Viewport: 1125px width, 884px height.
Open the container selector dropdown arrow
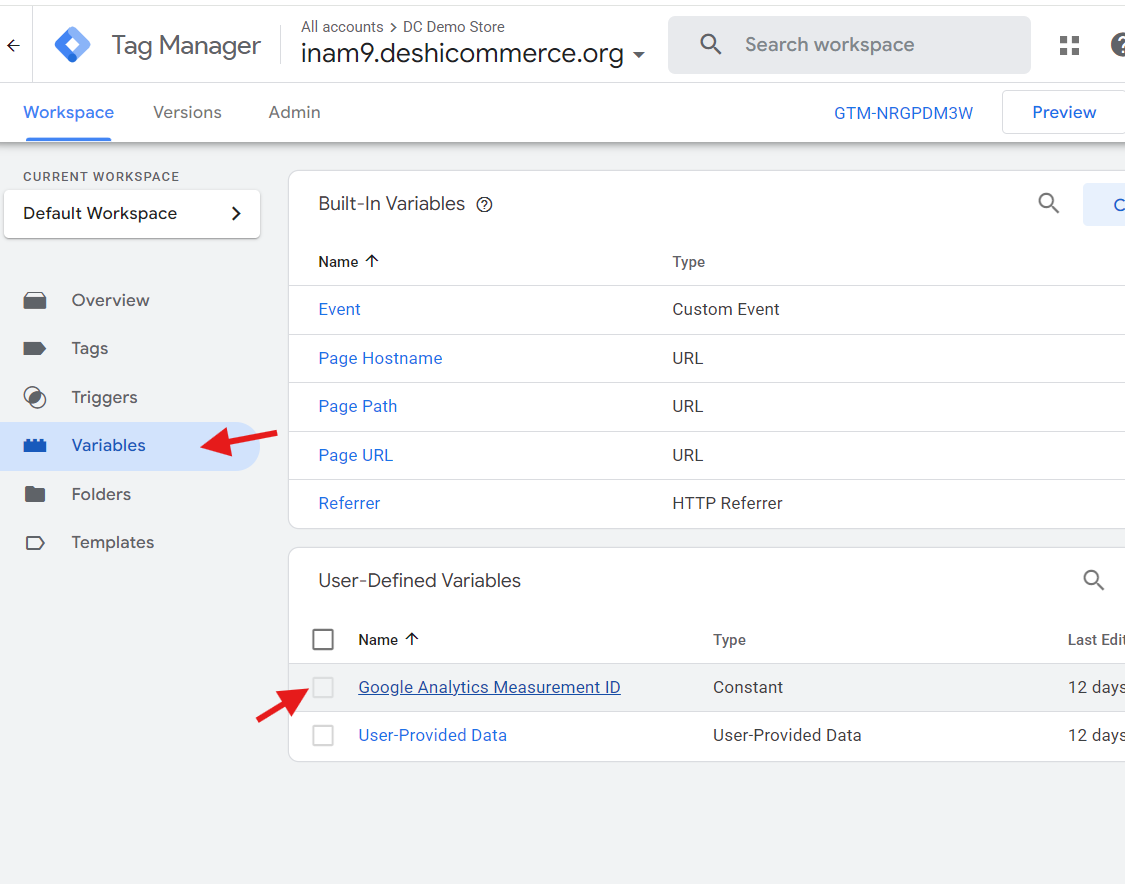(639, 55)
